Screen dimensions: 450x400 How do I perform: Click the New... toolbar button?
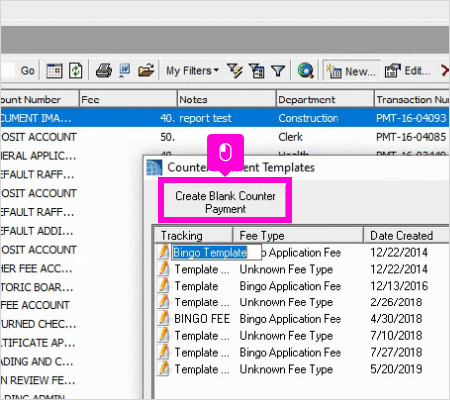[351, 71]
